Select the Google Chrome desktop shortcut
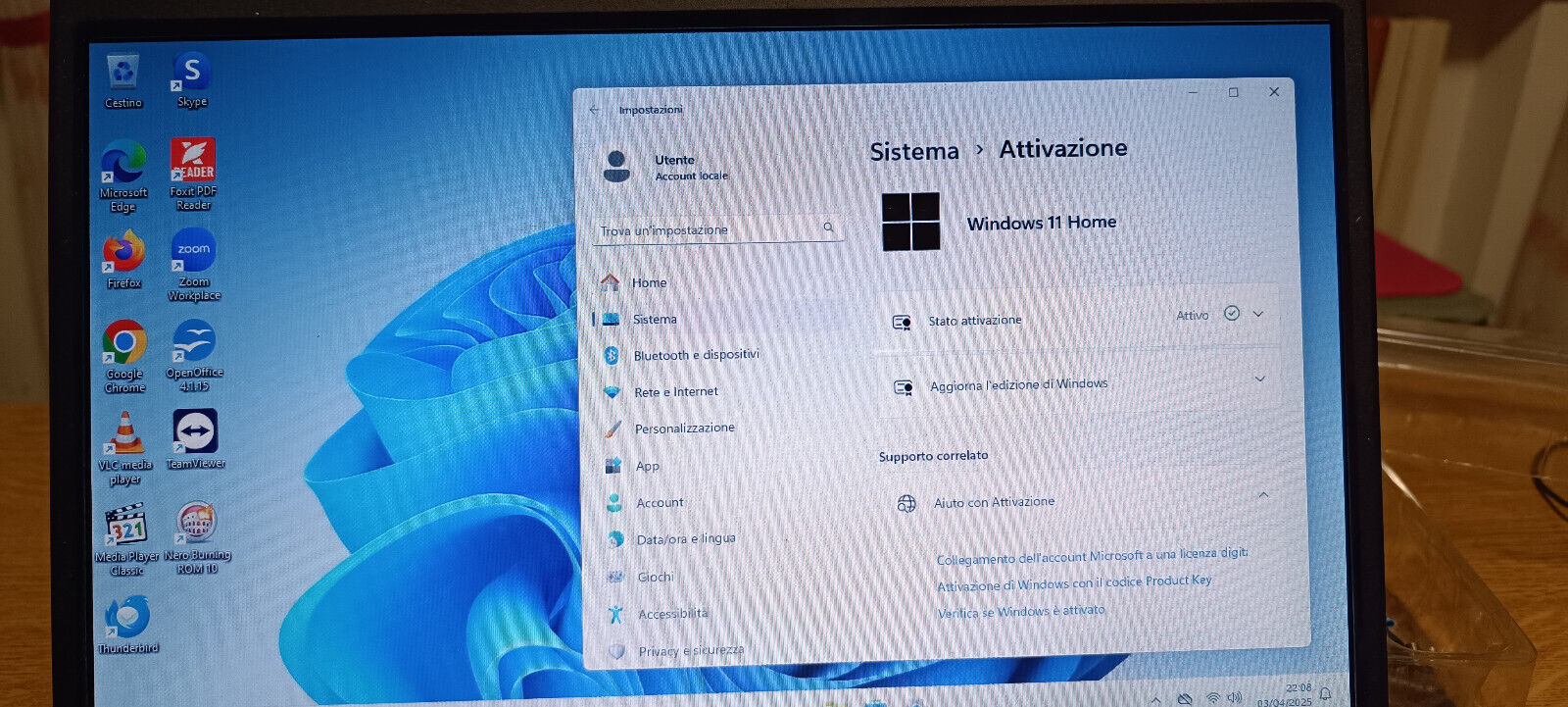1568x707 pixels. pos(124,357)
